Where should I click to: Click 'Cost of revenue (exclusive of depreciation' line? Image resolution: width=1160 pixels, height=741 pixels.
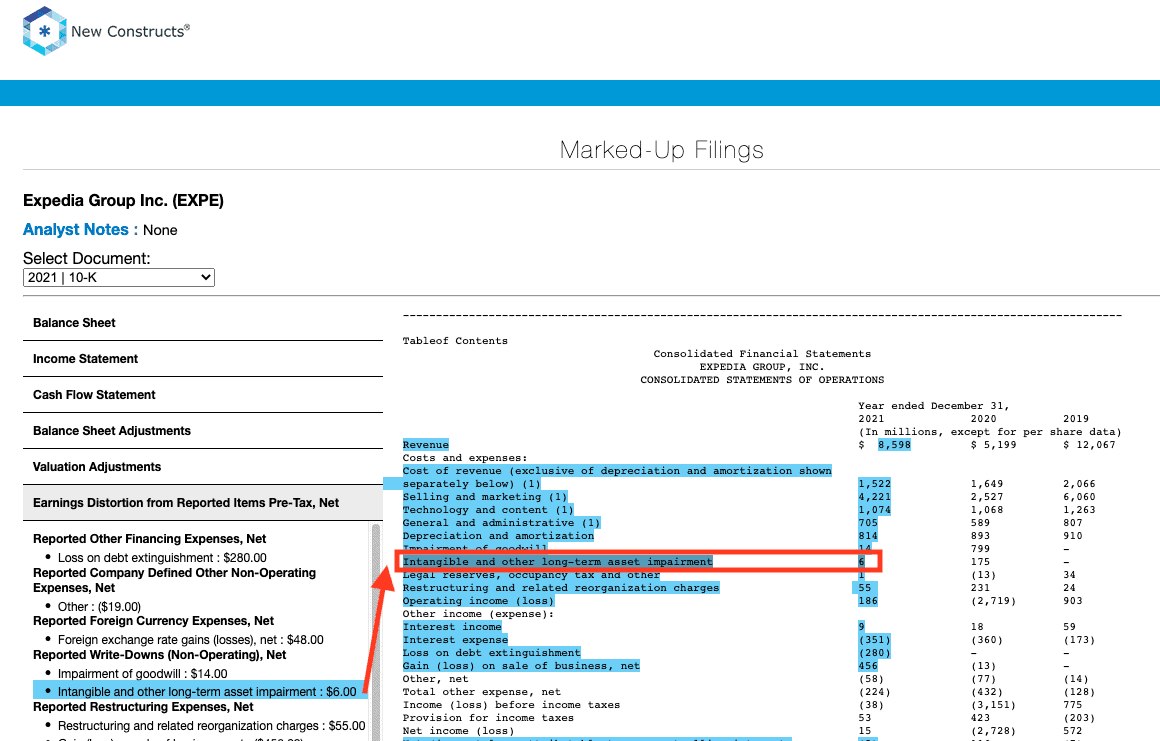[617, 470]
